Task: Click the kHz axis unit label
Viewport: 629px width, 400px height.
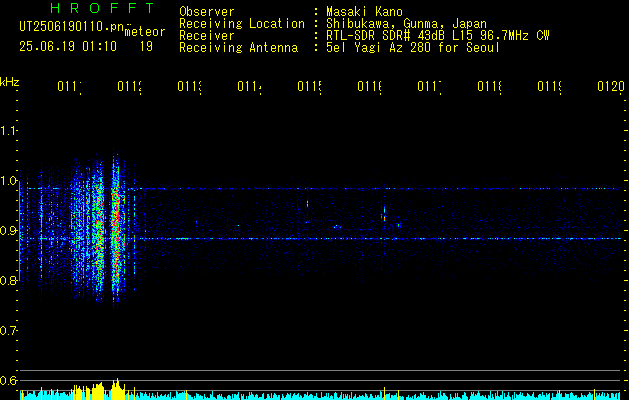Action: point(9,82)
